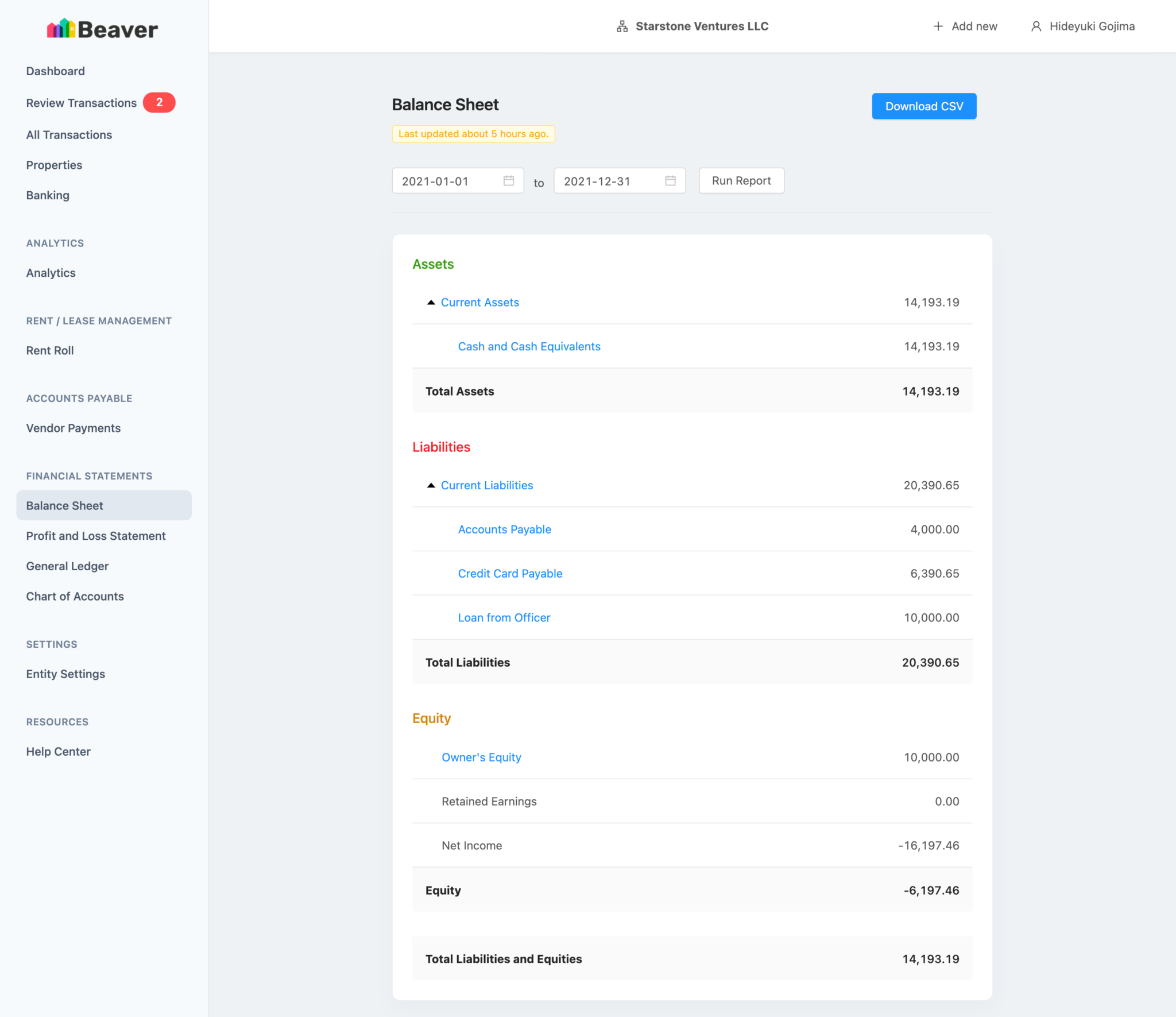Open the Credit Card Payable account link
Screen dimensions: 1176x1017
click(510, 574)
